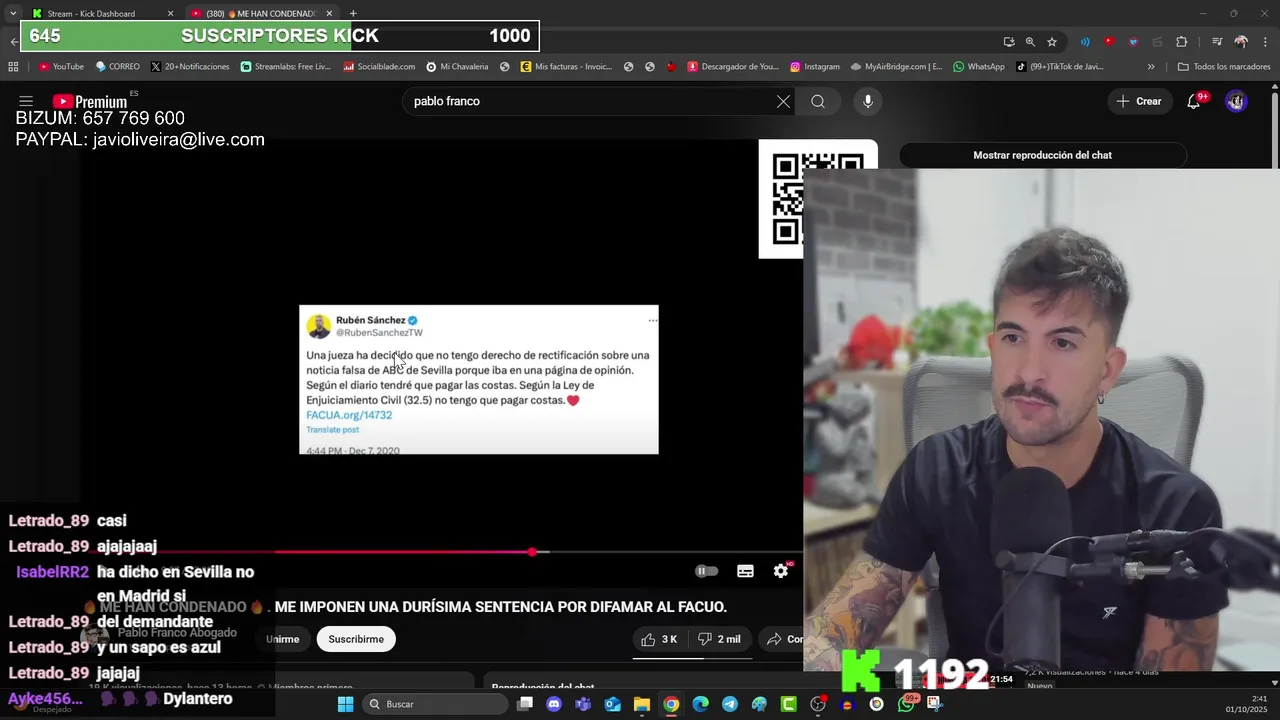Open WhatsApp from the taskbar
Viewport: 1280px width, 720px height.
[x=906, y=704]
